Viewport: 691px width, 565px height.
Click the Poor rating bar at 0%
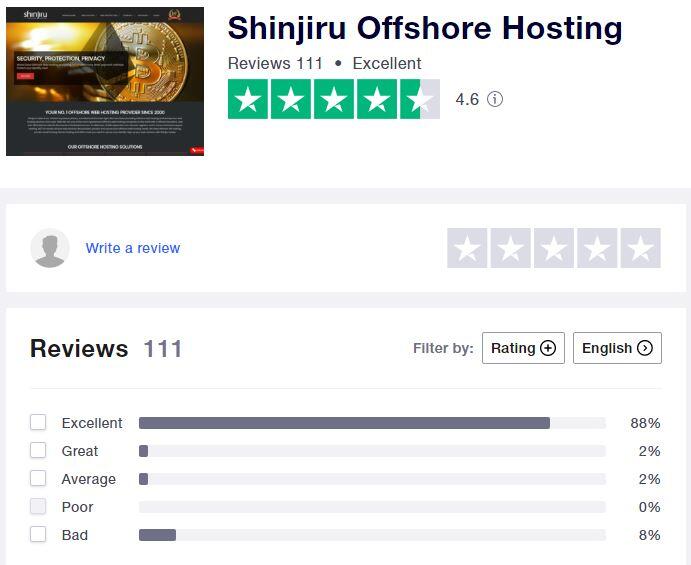click(x=372, y=507)
